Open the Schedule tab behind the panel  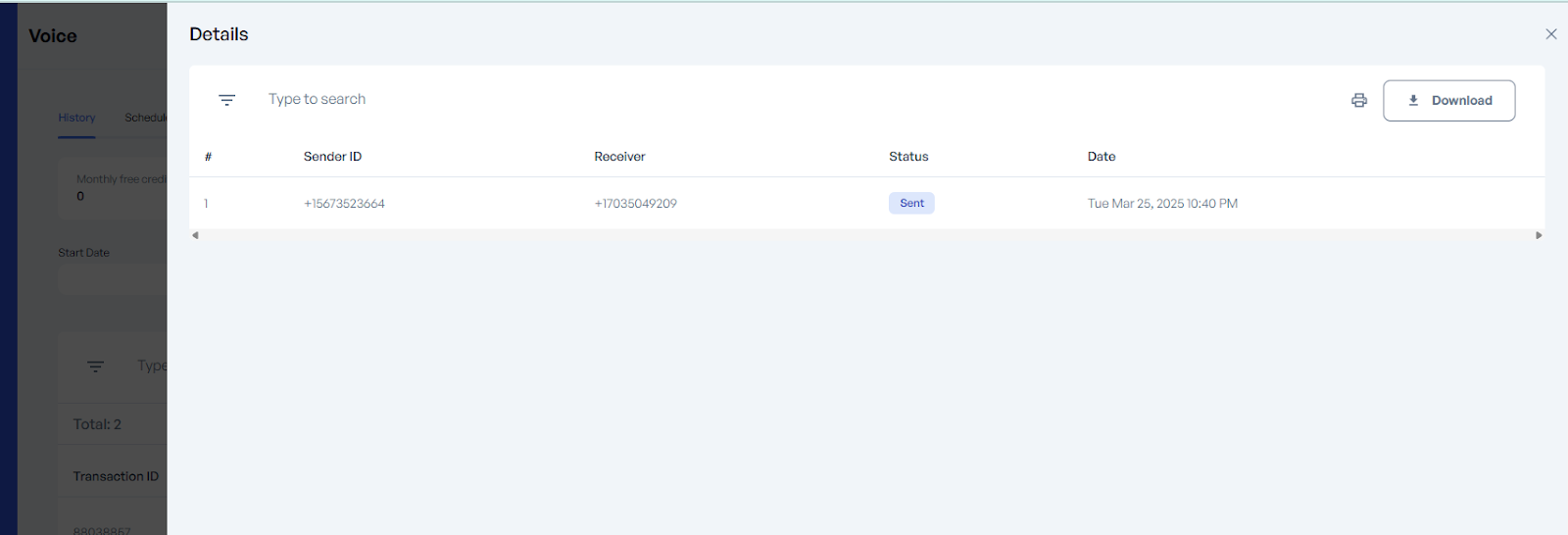pos(145,118)
